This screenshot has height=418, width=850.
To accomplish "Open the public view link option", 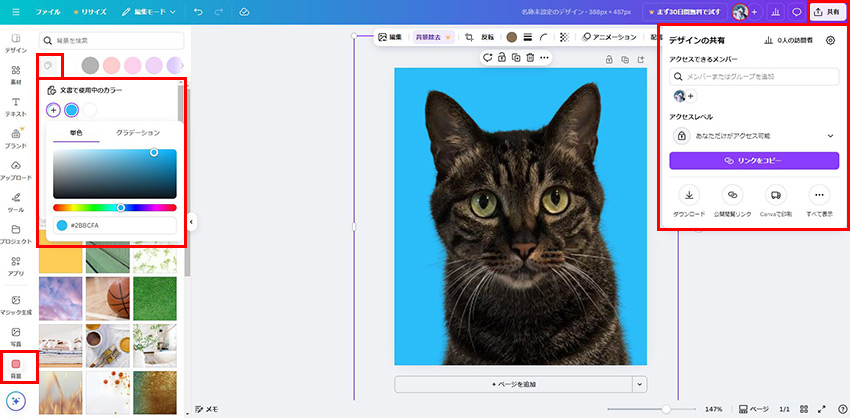I will coord(733,195).
